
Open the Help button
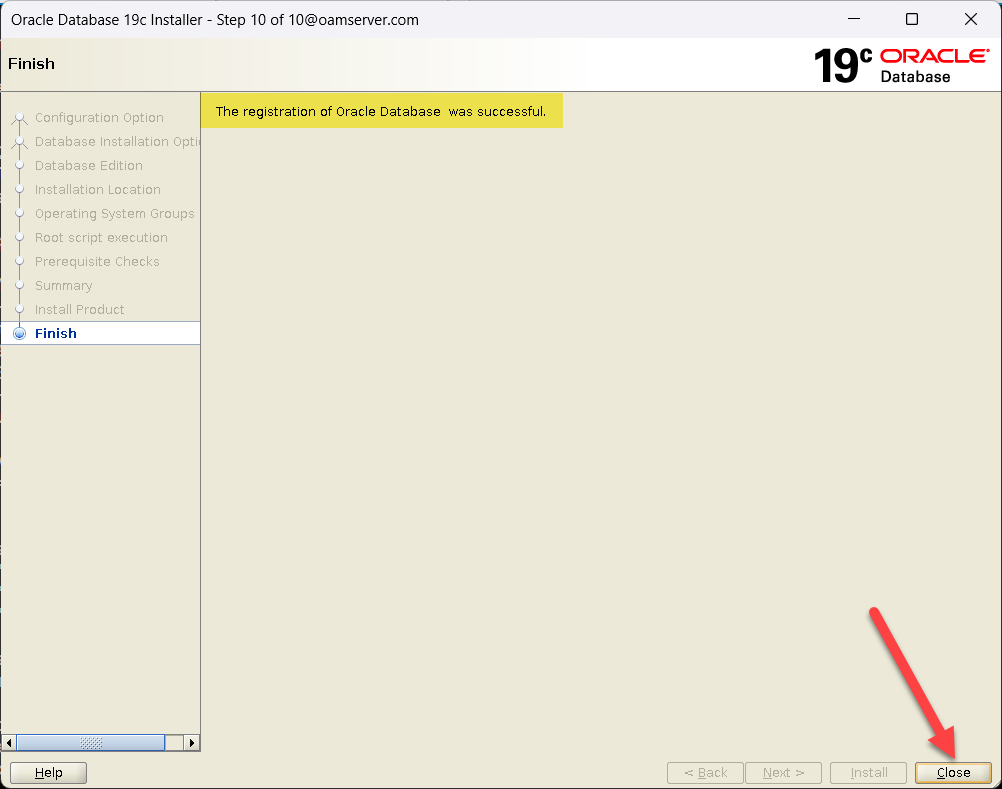[48, 773]
